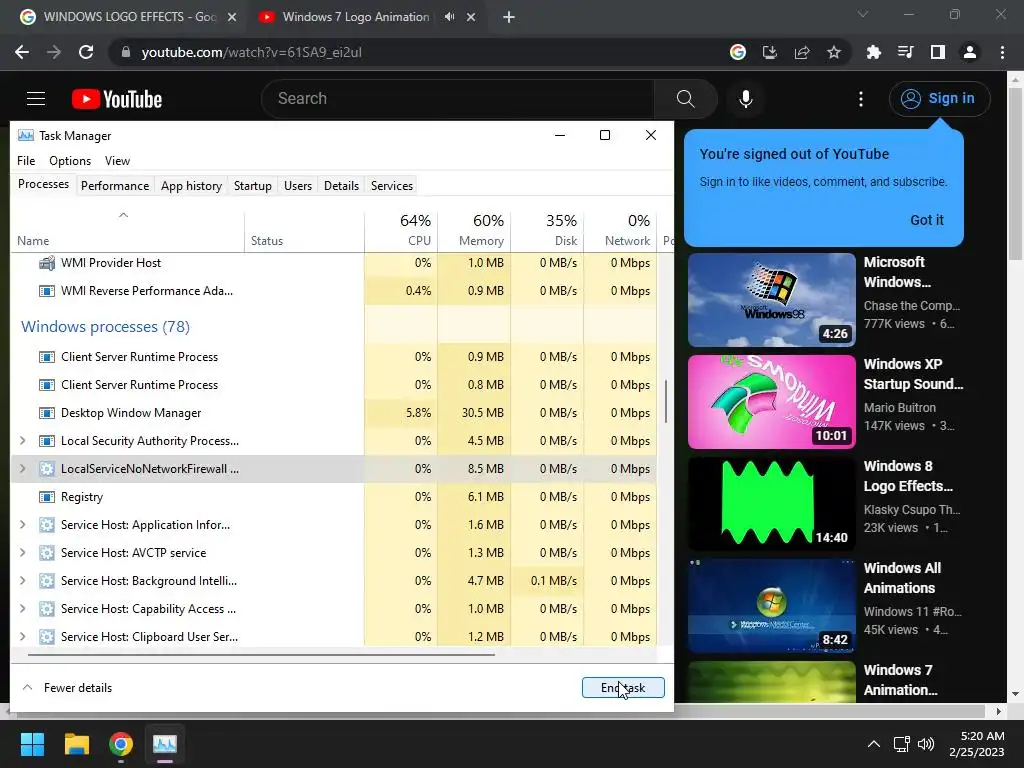Go to the YouTube home logo

click(x=117, y=99)
